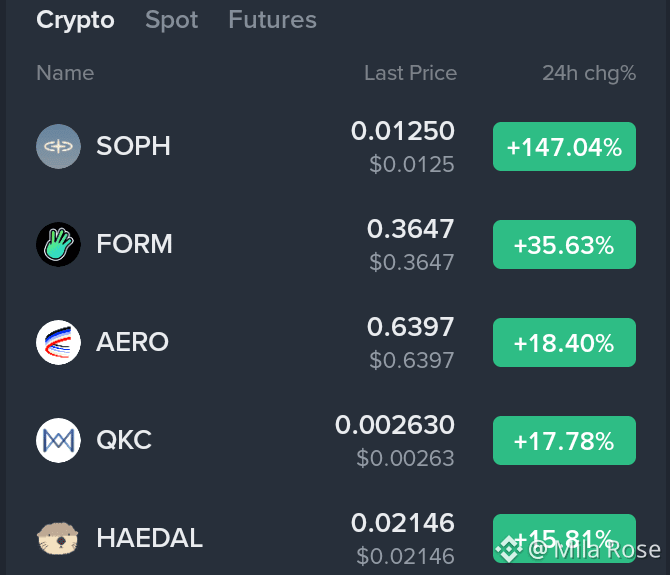This screenshot has width=670, height=575.
Task: Switch to the Spot tab
Action: point(171,20)
